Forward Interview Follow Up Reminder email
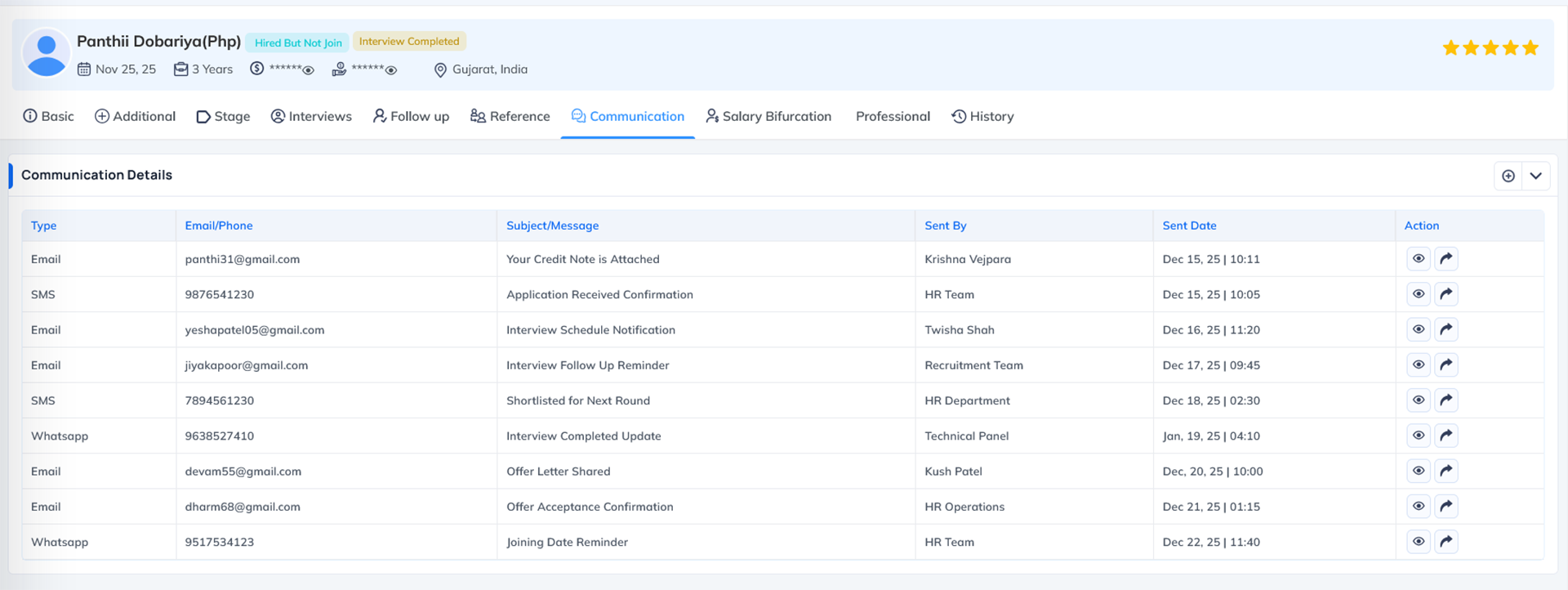 pyautogui.click(x=1445, y=365)
